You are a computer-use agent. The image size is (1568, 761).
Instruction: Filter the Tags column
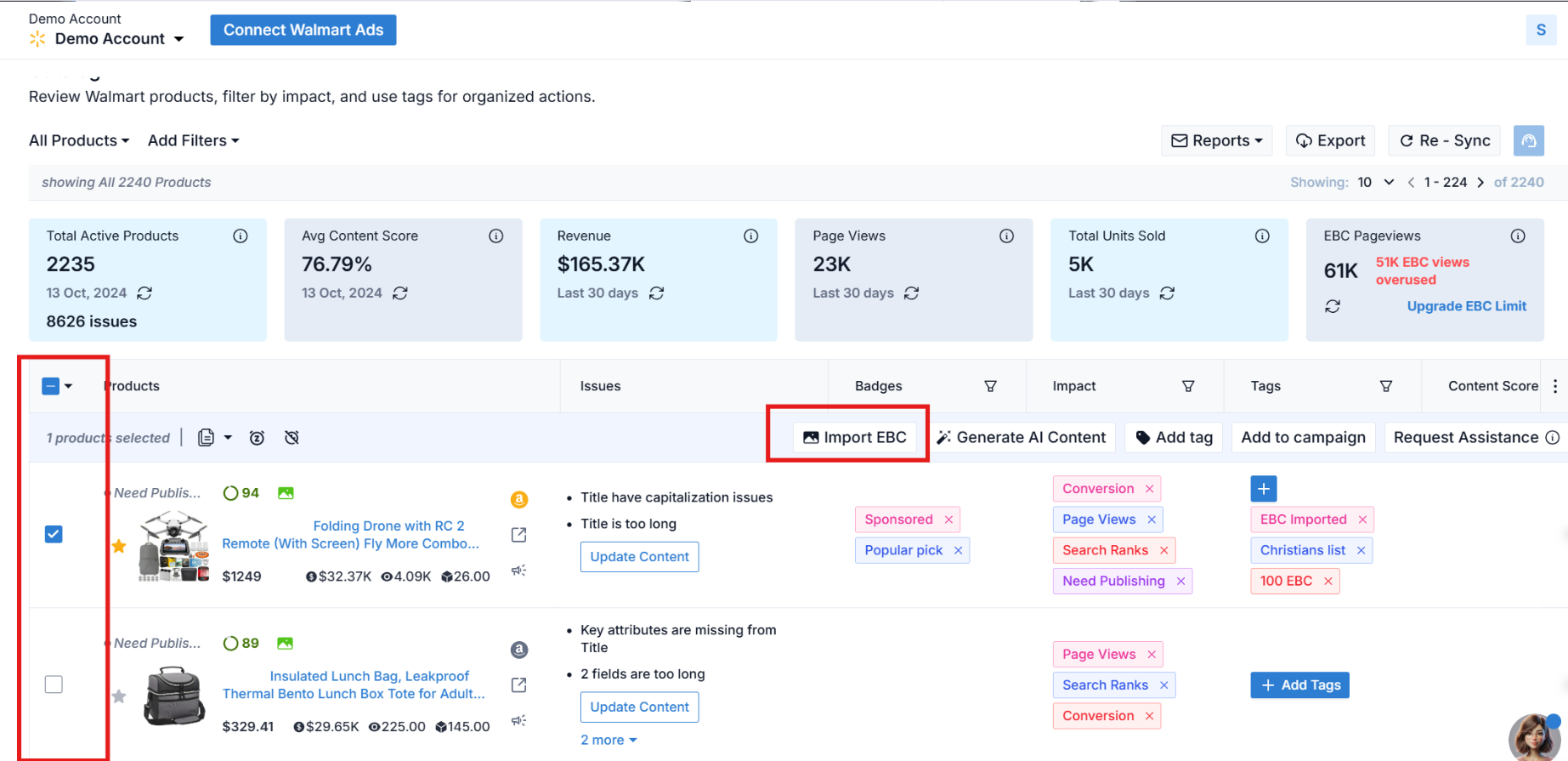1386,386
